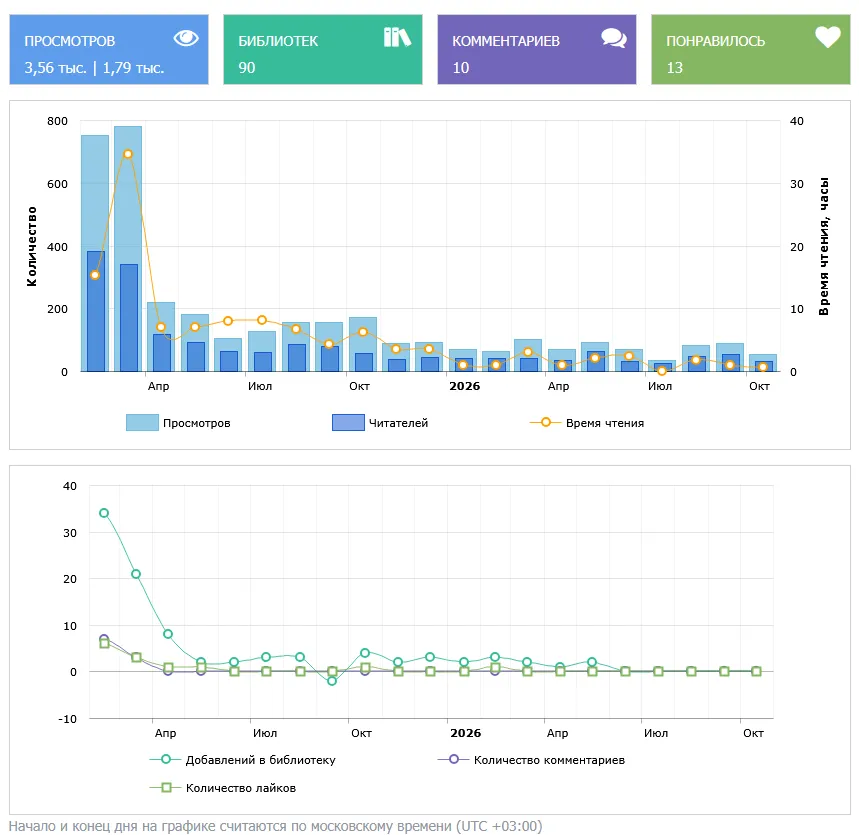The height and width of the screenshot is (835, 859).
Task: Click the eye icon in the Просмотров card
Action: [x=186, y=38]
